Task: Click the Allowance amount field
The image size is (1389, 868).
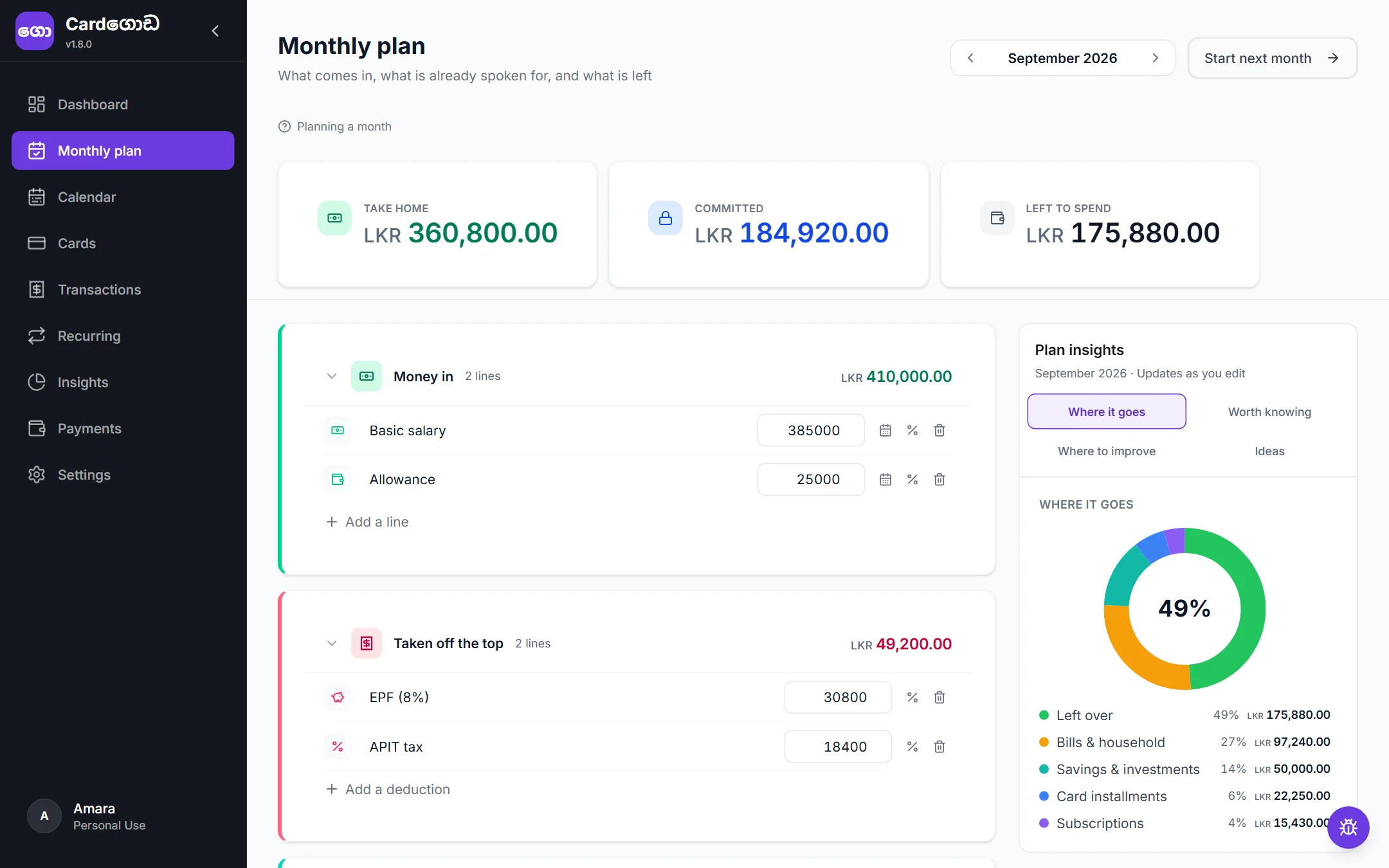Action: point(811,479)
